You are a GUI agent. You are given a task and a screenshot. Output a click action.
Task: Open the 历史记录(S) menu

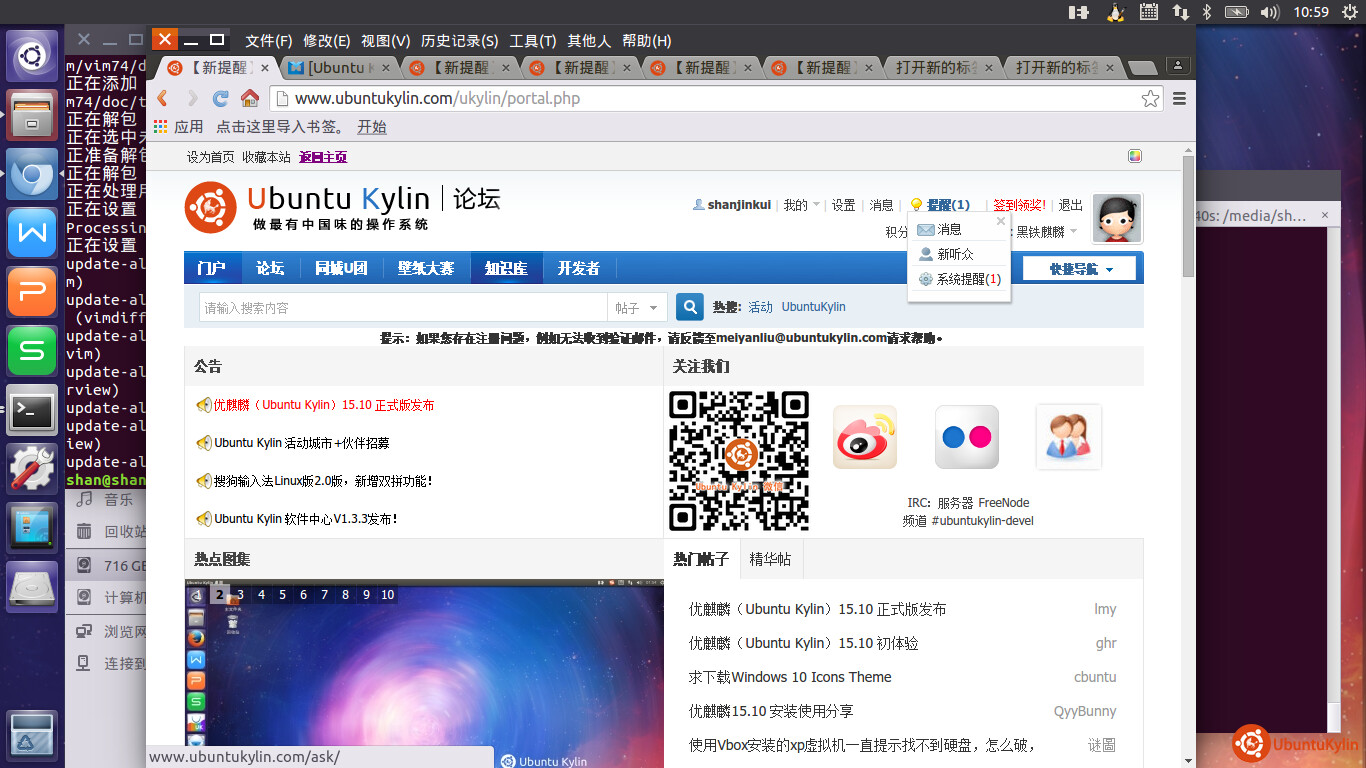[459, 41]
